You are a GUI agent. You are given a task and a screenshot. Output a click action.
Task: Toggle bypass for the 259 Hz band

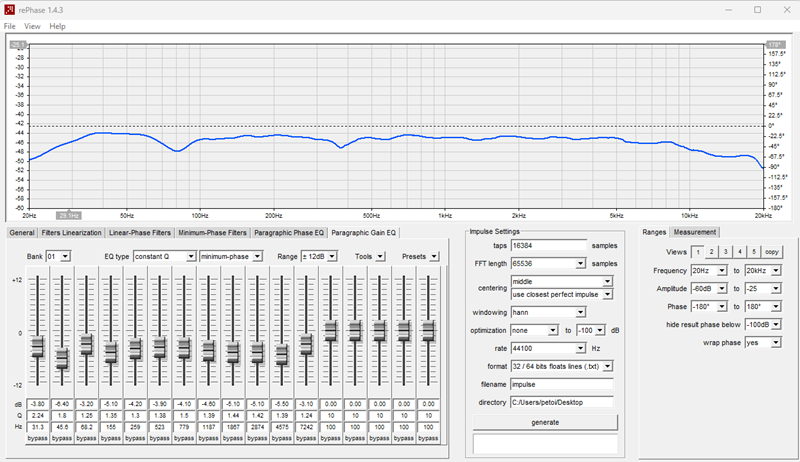tap(135, 438)
